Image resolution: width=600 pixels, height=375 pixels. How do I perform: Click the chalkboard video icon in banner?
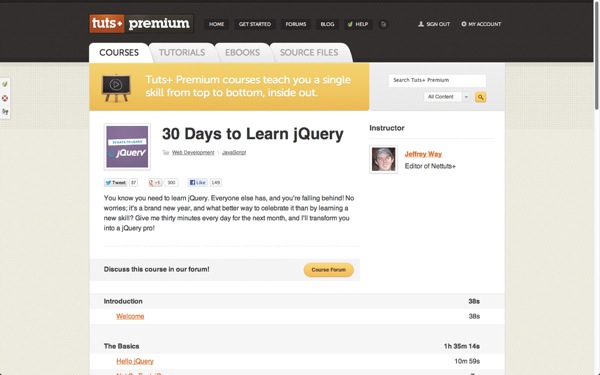point(116,87)
